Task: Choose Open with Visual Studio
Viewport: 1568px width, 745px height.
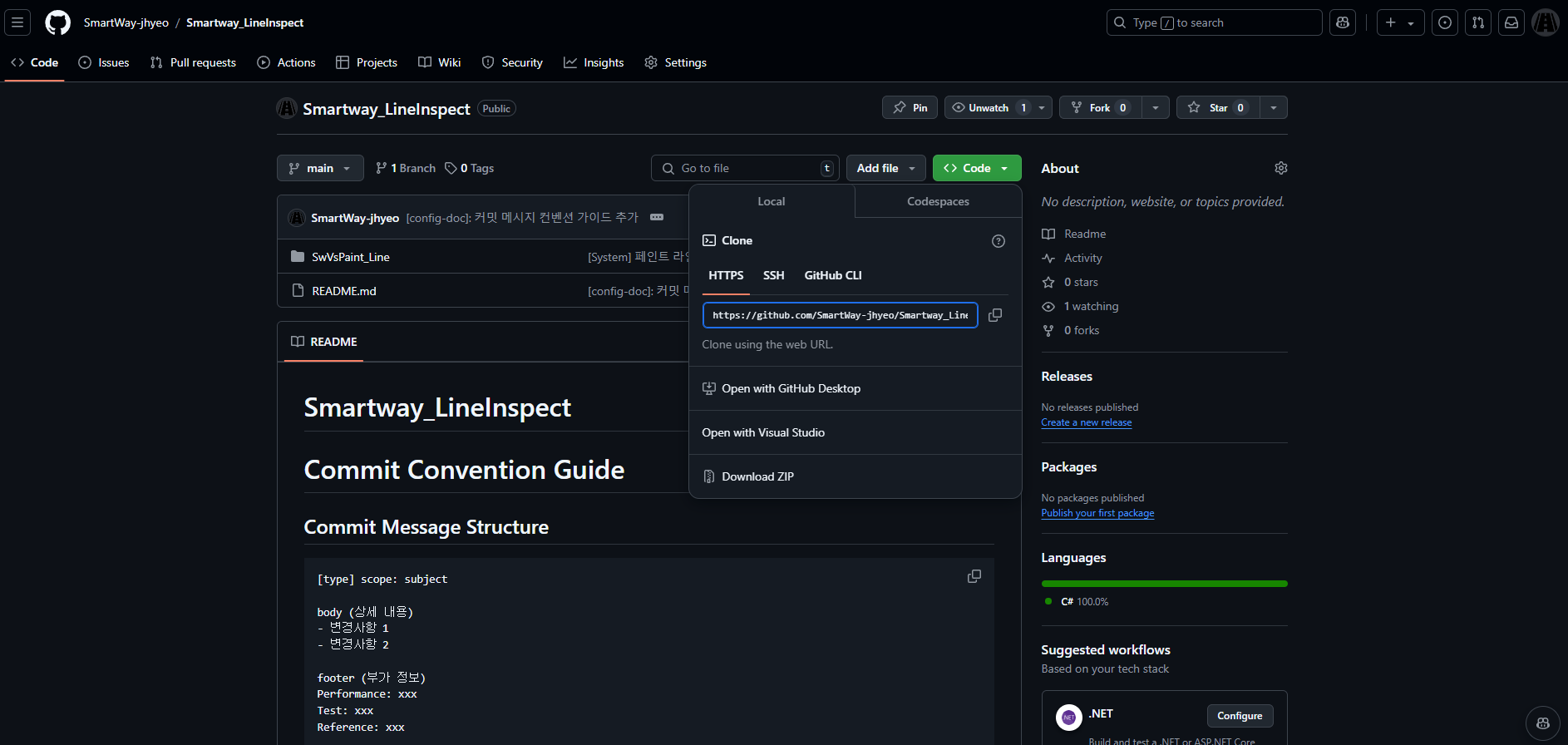Action: click(855, 432)
